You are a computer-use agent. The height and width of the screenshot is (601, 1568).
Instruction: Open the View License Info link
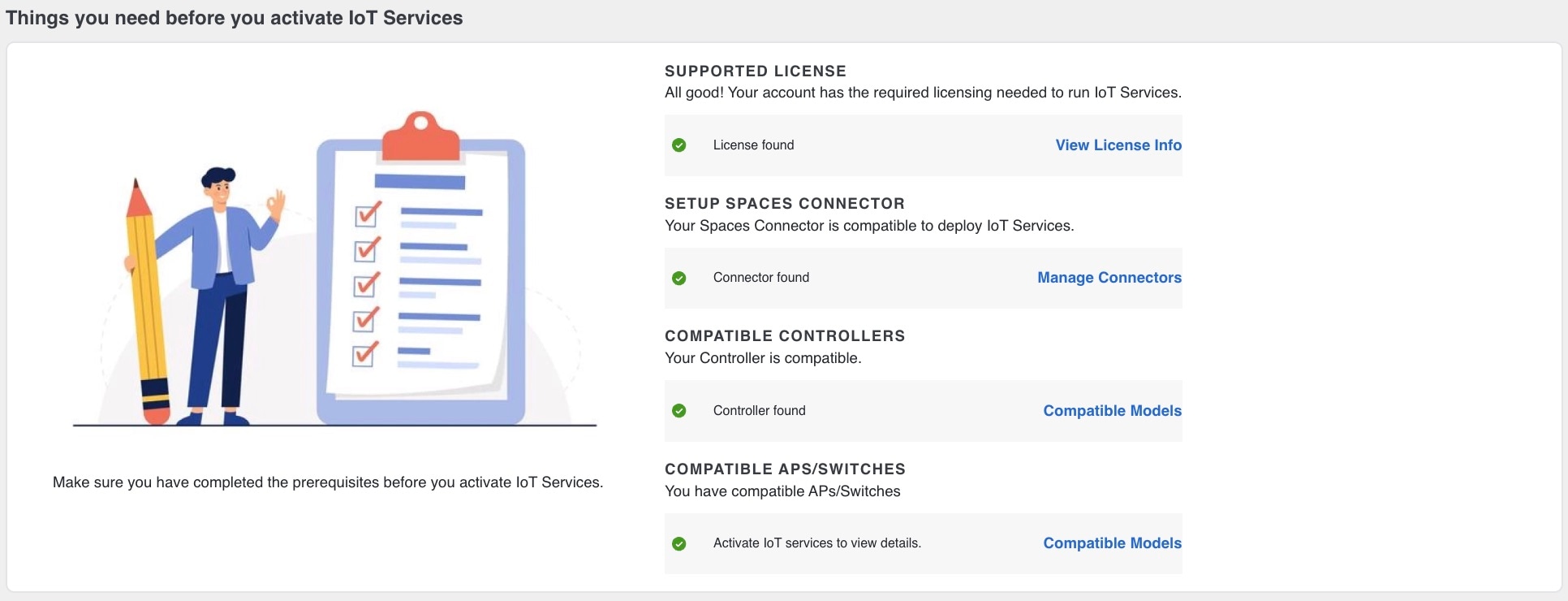(1118, 145)
